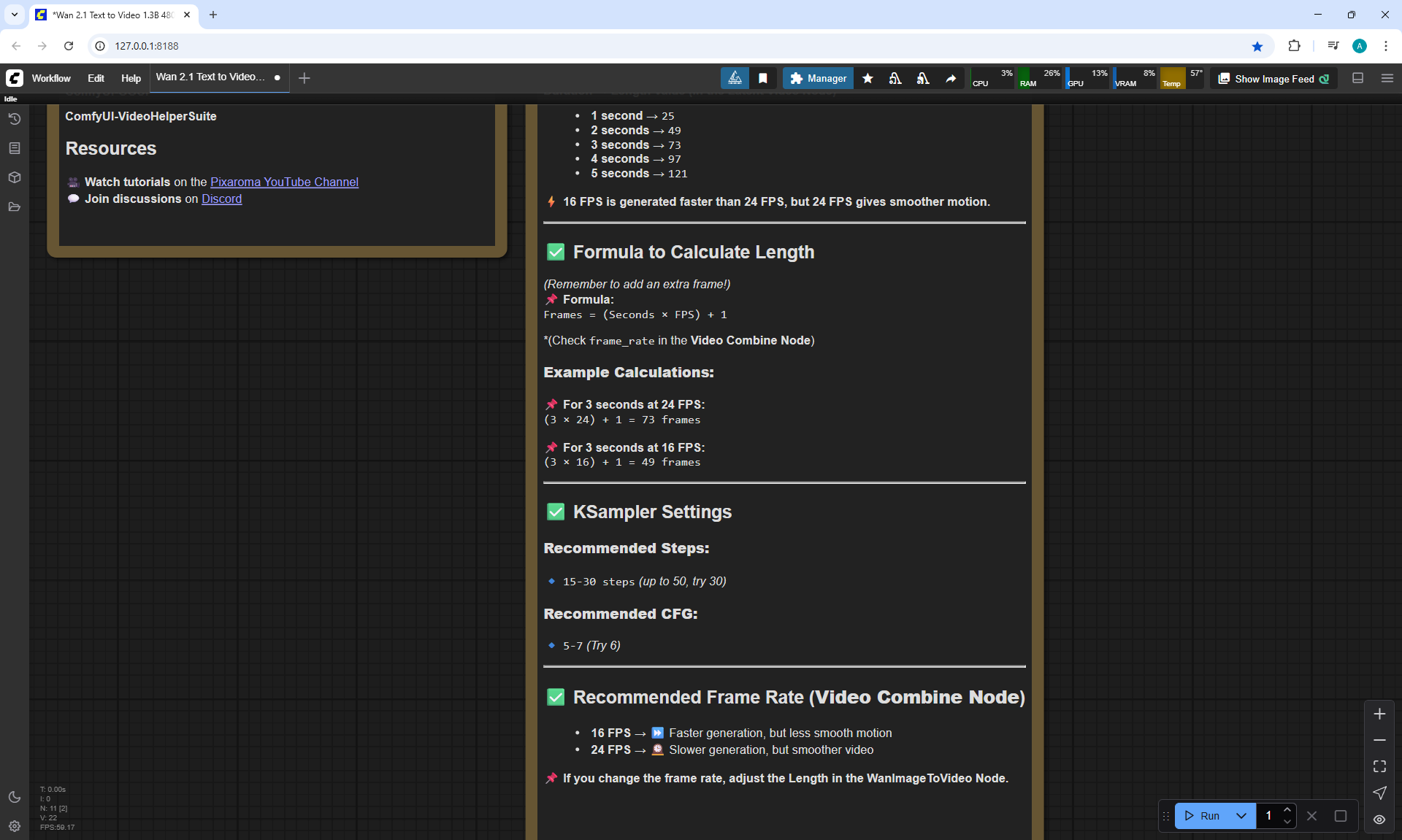The image size is (1402, 840).
Task: Open the Pixaroma YouTube Channel link
Action: 284,182
